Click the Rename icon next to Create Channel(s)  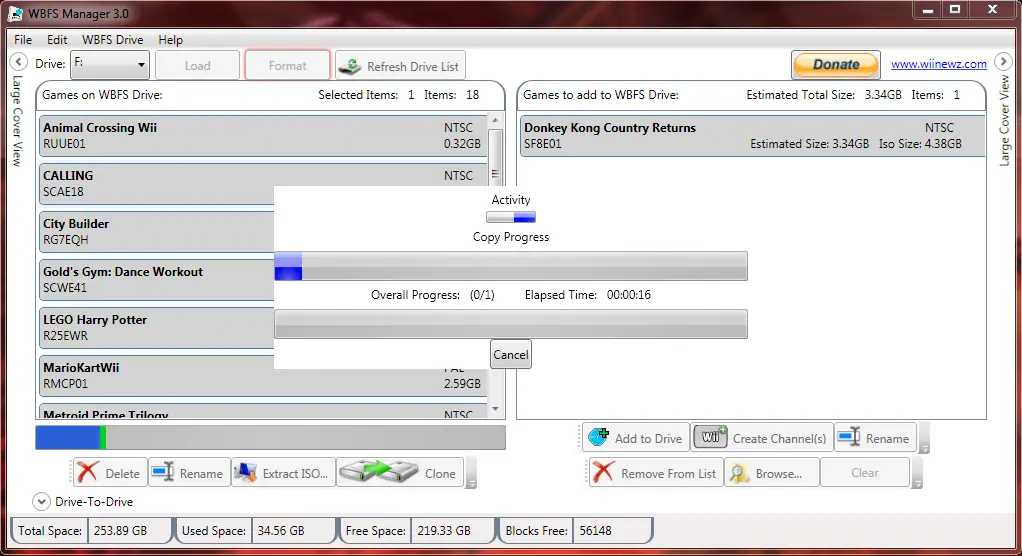849,437
